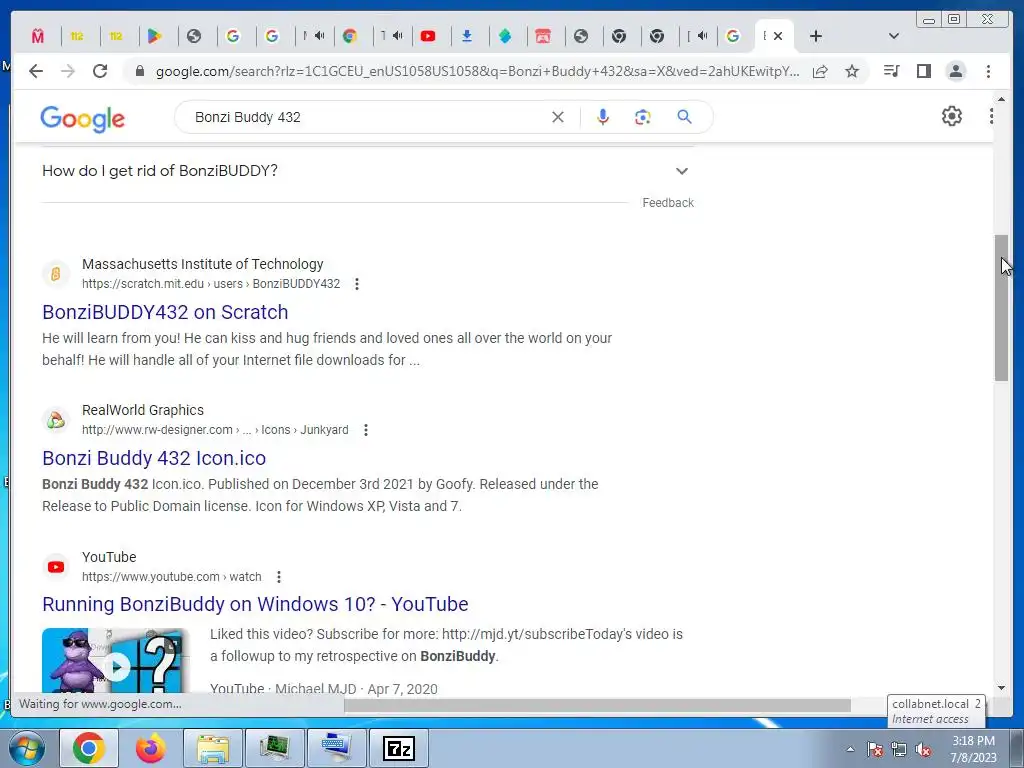Open a new browser tab

point(816,36)
